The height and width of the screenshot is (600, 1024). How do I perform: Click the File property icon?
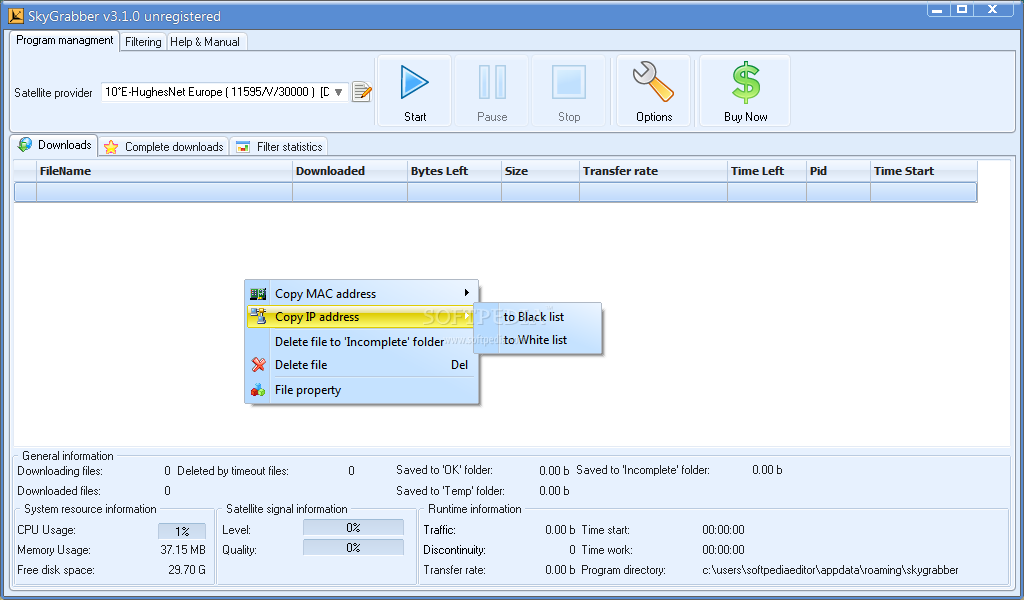click(x=259, y=390)
